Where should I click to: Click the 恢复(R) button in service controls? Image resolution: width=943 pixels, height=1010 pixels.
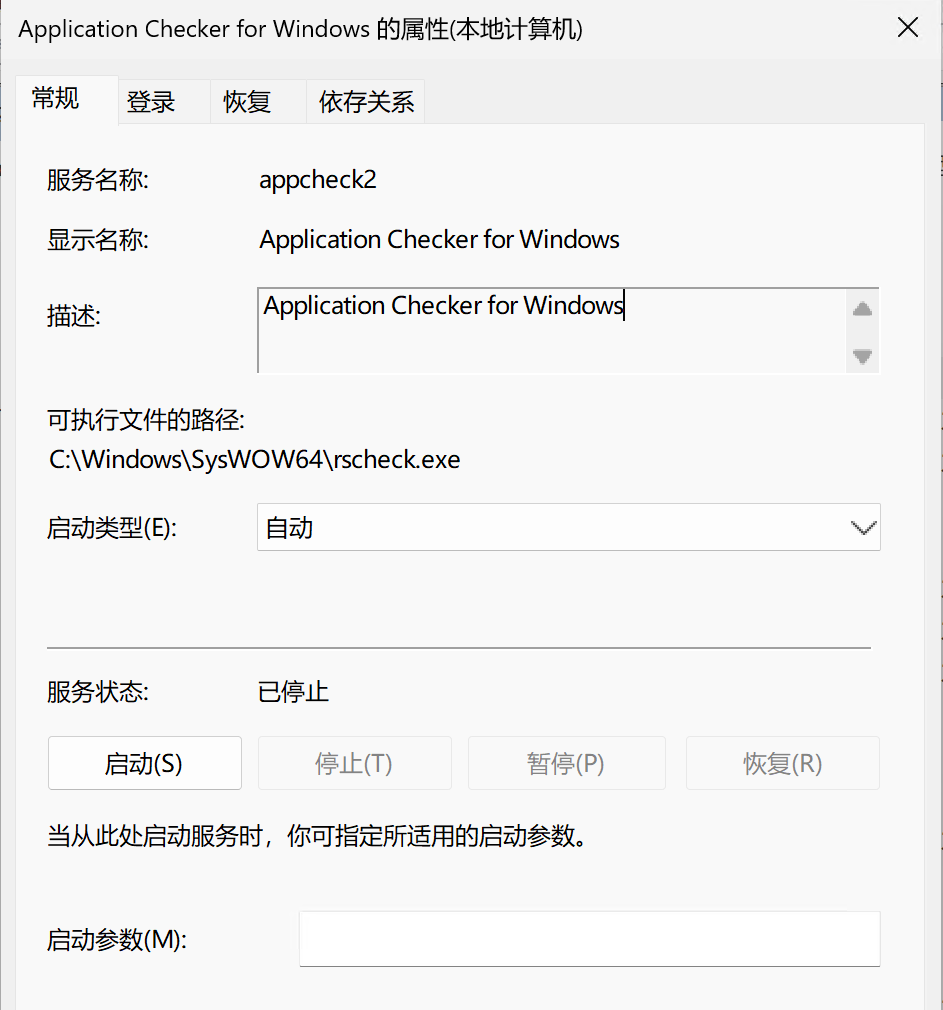point(782,764)
